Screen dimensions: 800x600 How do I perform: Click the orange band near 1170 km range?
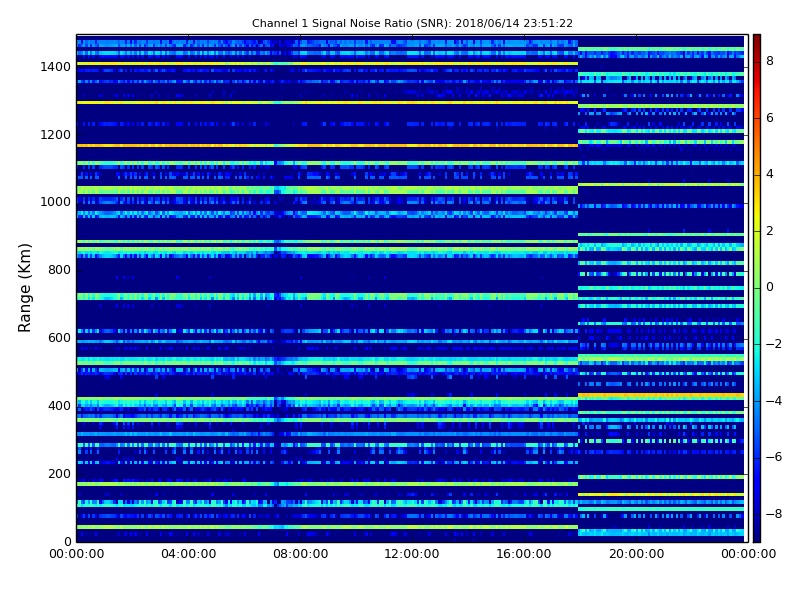tap(327, 145)
